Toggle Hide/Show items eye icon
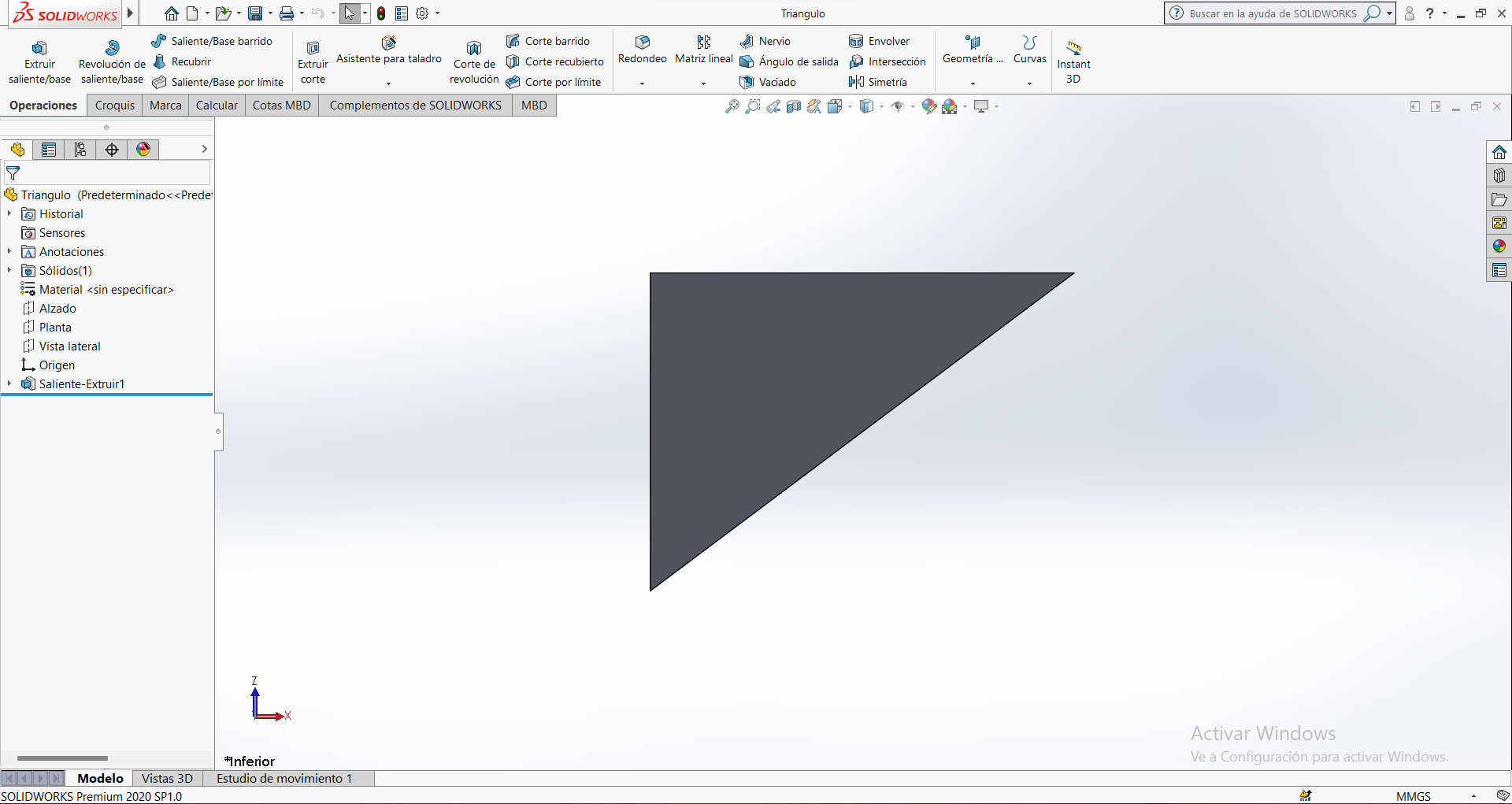1512x804 pixels. [898, 106]
